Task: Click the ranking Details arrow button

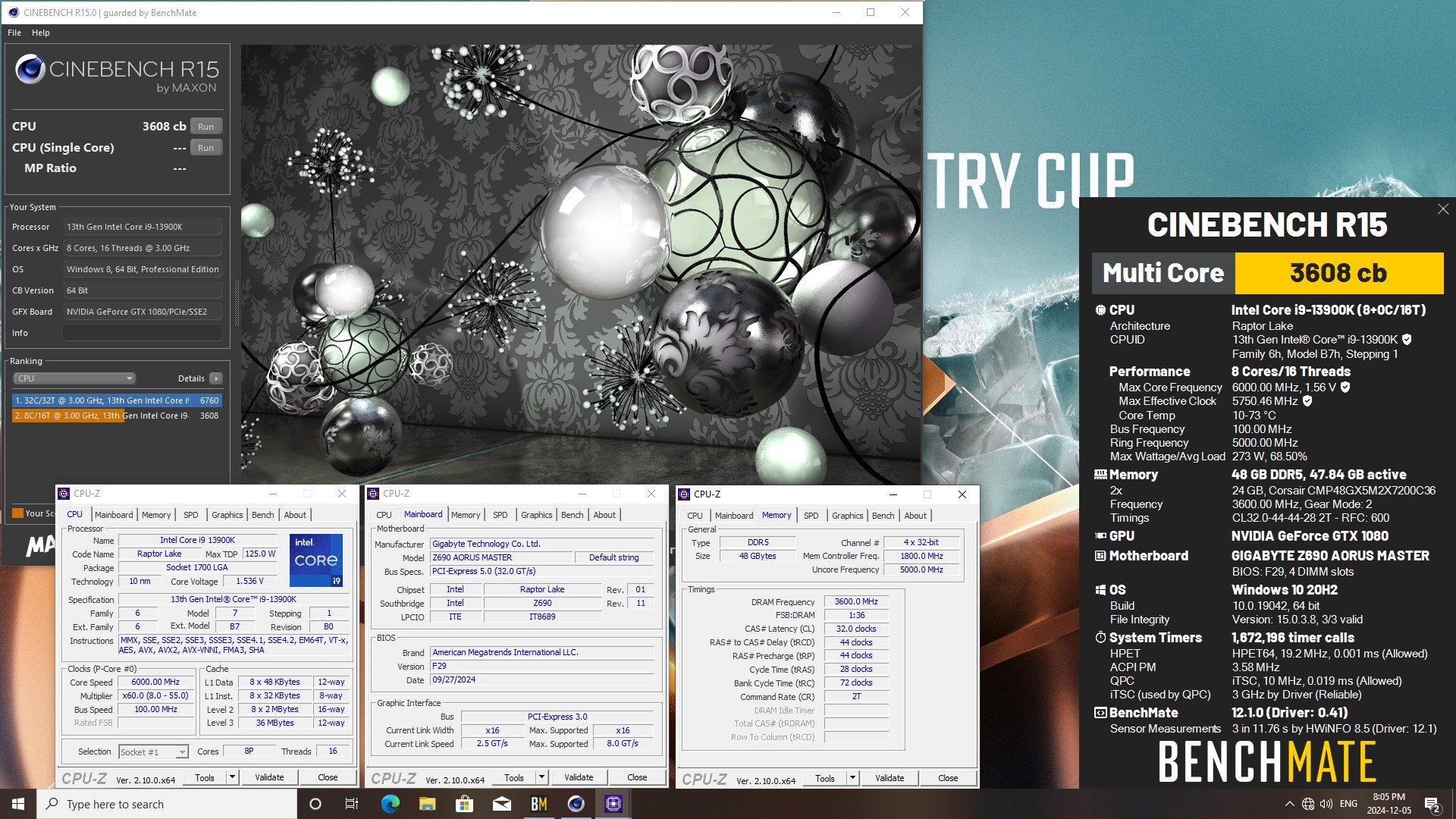Action: click(x=216, y=378)
